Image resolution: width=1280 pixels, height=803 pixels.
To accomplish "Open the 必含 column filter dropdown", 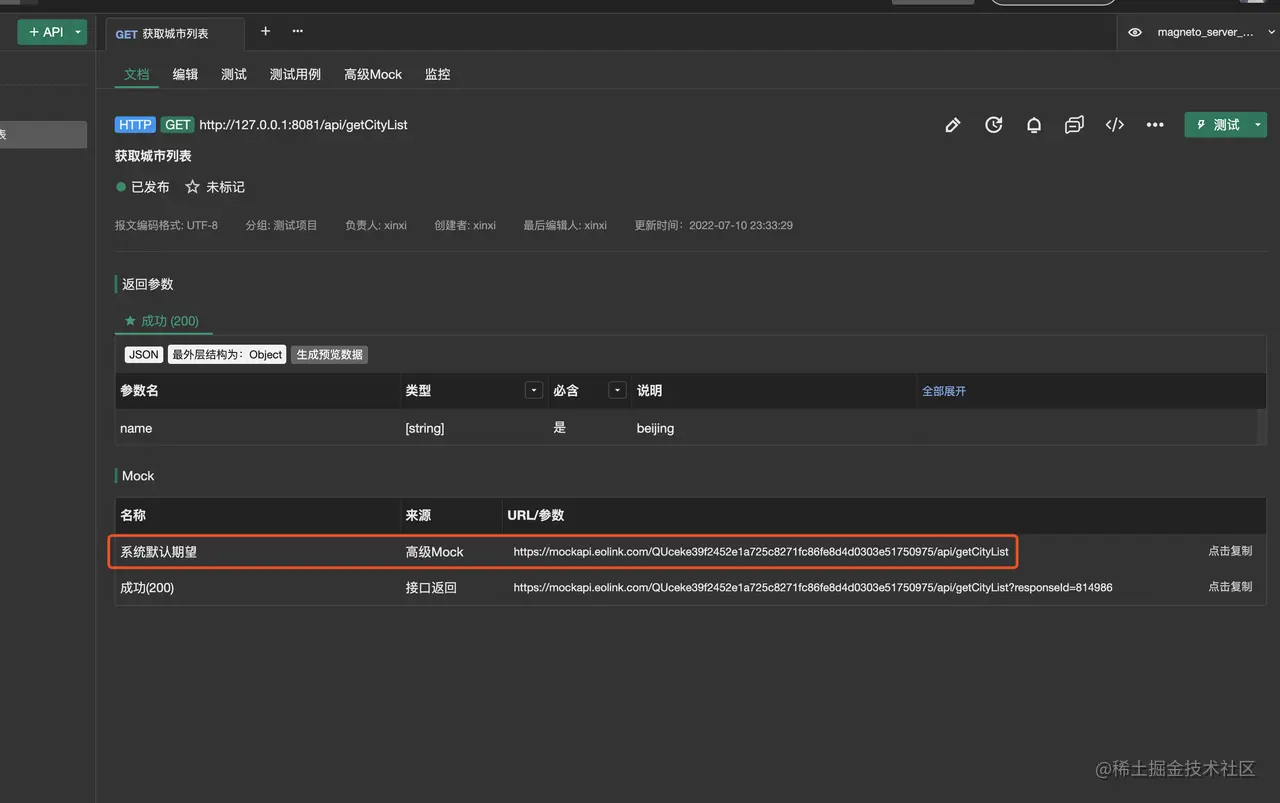I will 618,390.
